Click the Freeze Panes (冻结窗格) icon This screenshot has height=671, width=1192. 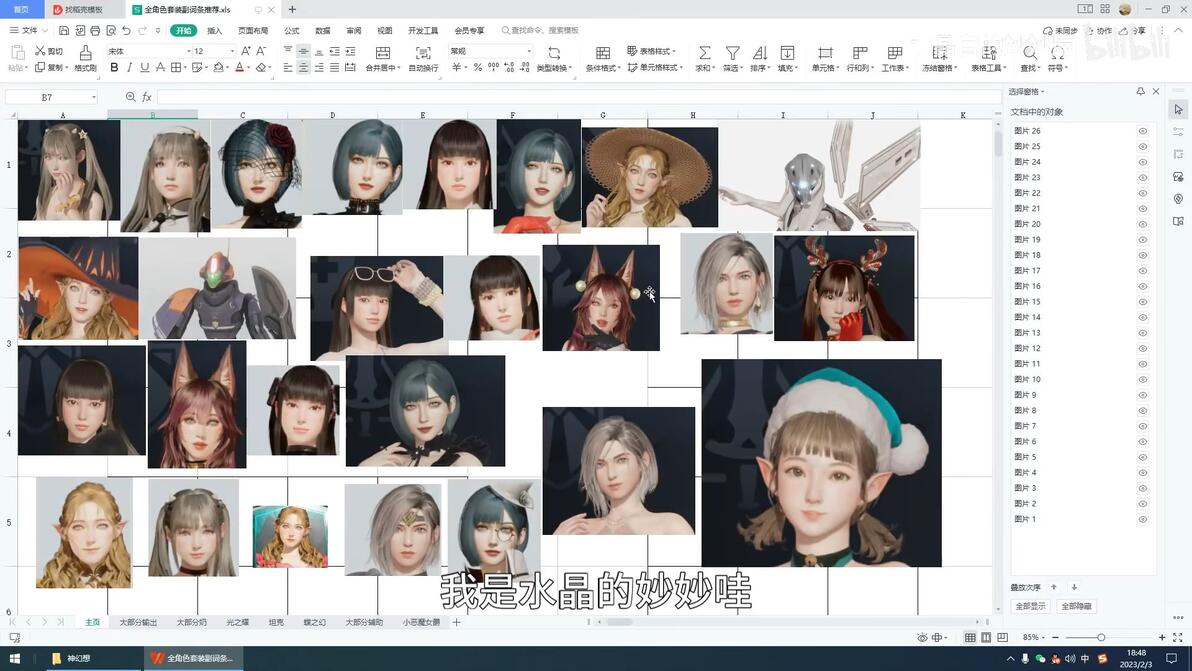[x=939, y=53]
